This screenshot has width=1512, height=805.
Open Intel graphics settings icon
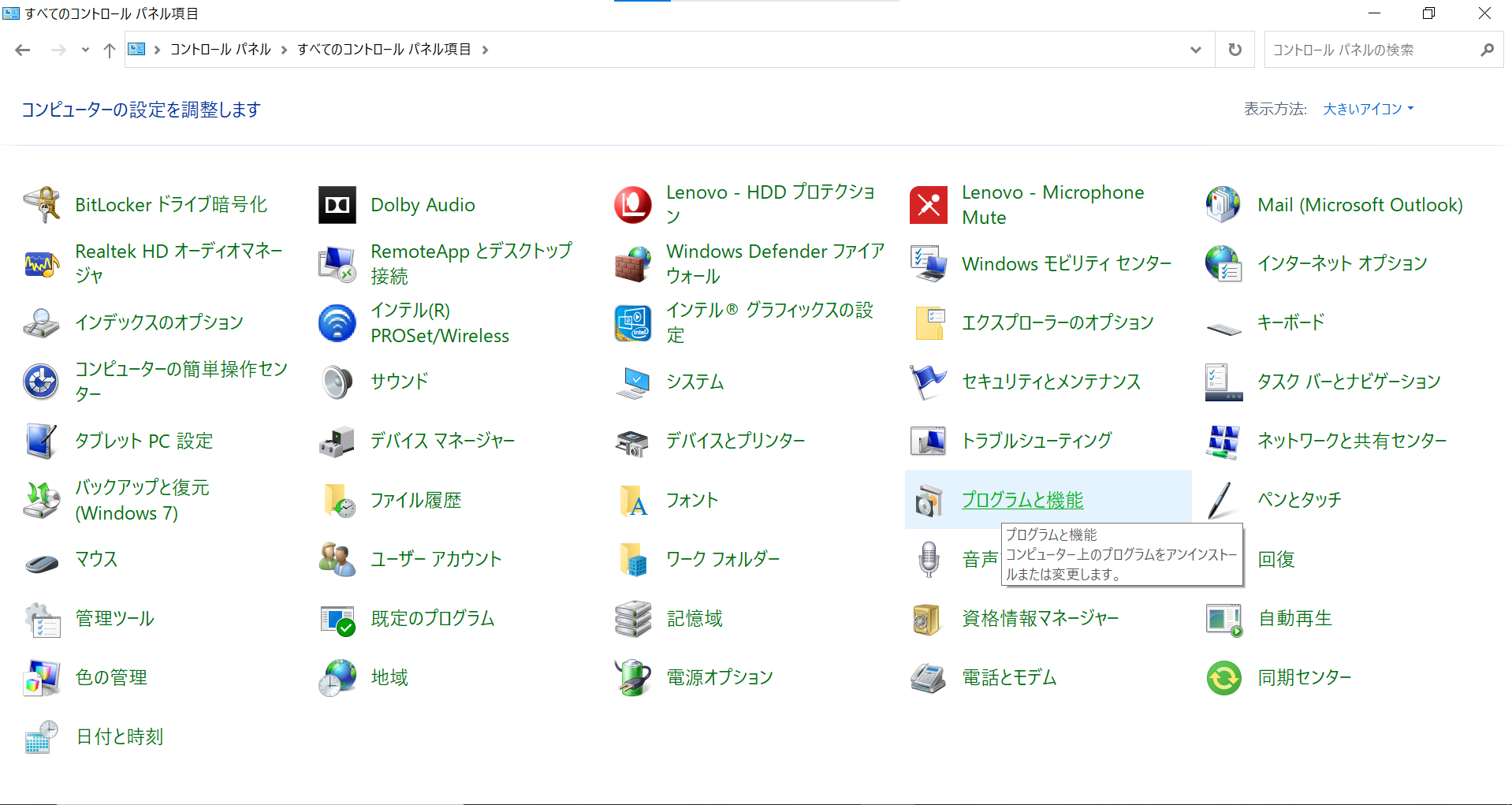633,323
